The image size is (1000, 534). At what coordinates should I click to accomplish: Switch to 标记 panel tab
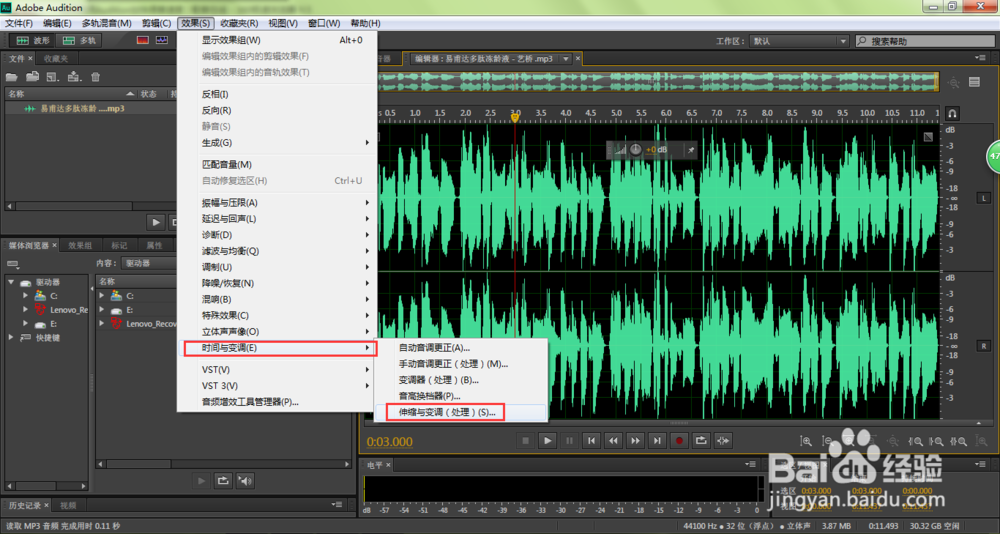119,245
